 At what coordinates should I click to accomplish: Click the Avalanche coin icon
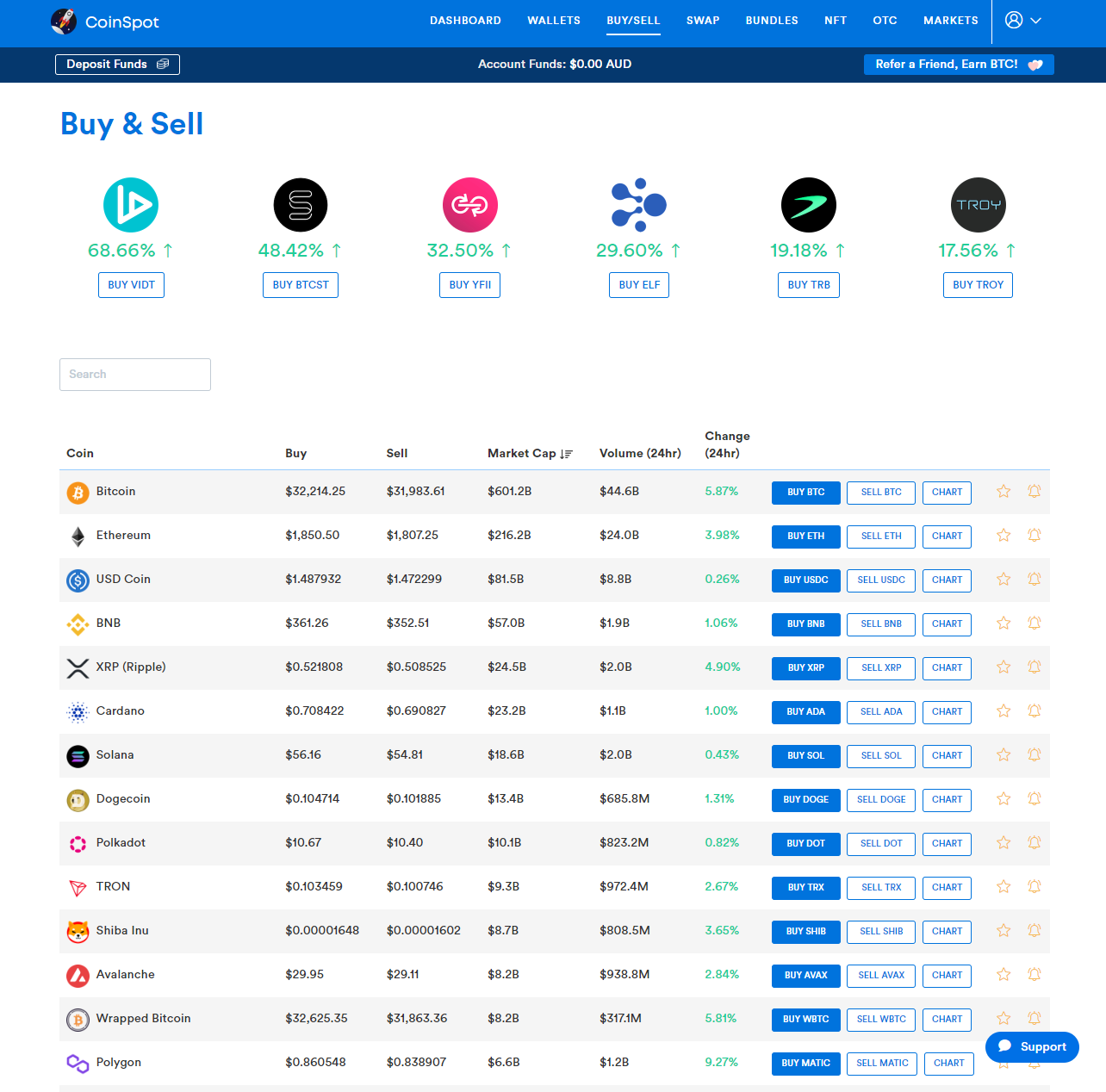tap(78, 976)
